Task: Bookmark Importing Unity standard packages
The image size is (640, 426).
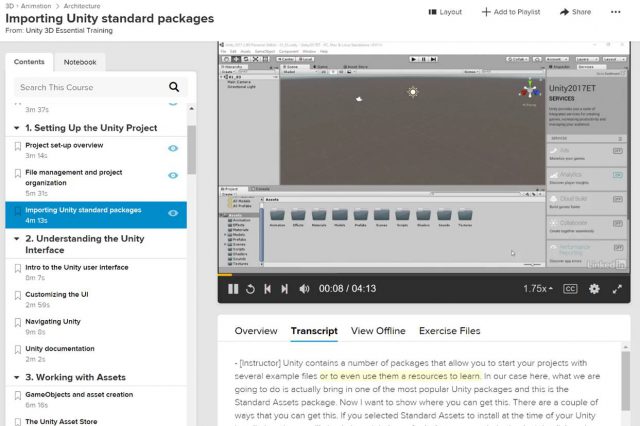Action: 18,211
